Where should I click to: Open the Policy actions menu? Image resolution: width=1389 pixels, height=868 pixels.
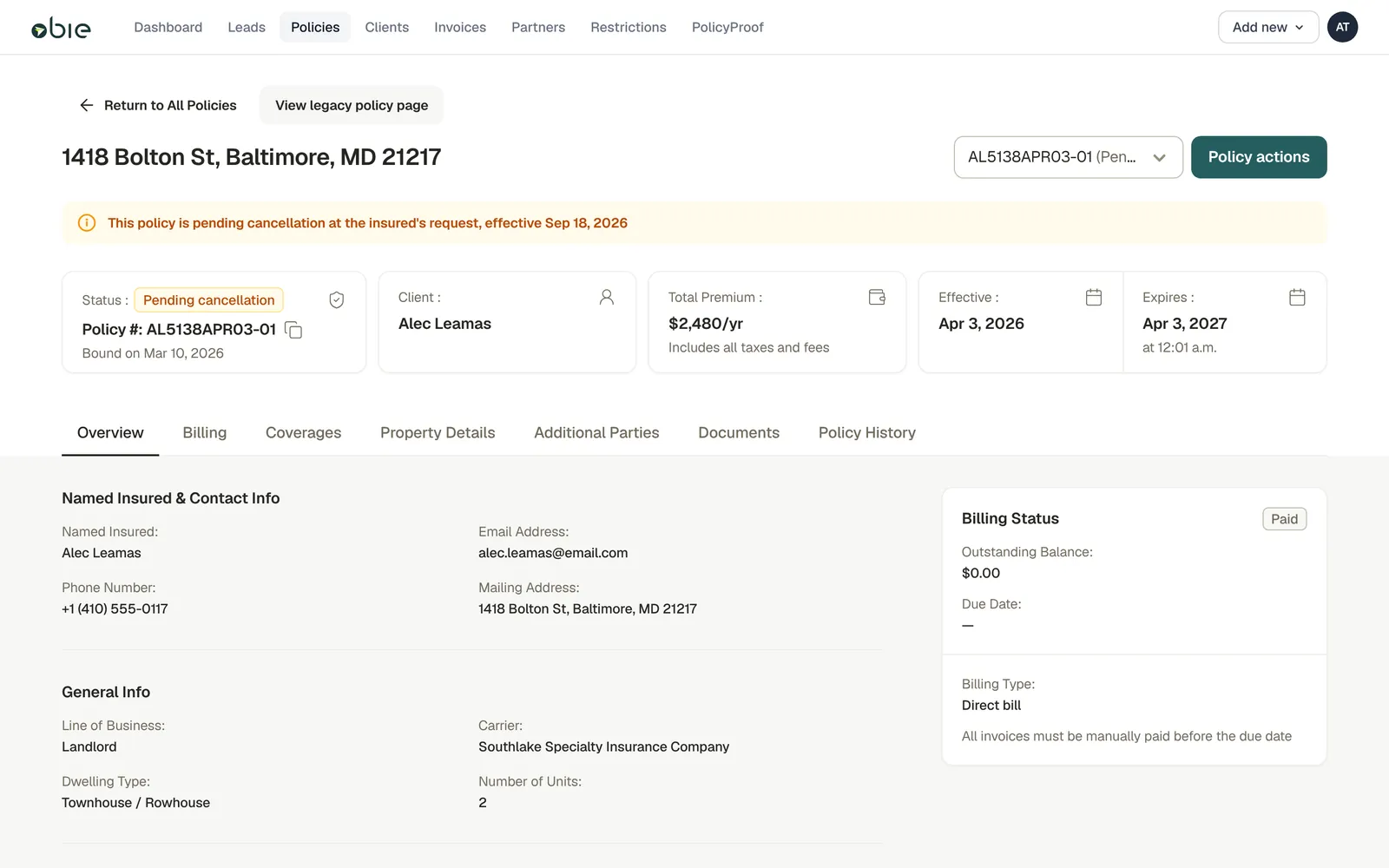tap(1259, 157)
